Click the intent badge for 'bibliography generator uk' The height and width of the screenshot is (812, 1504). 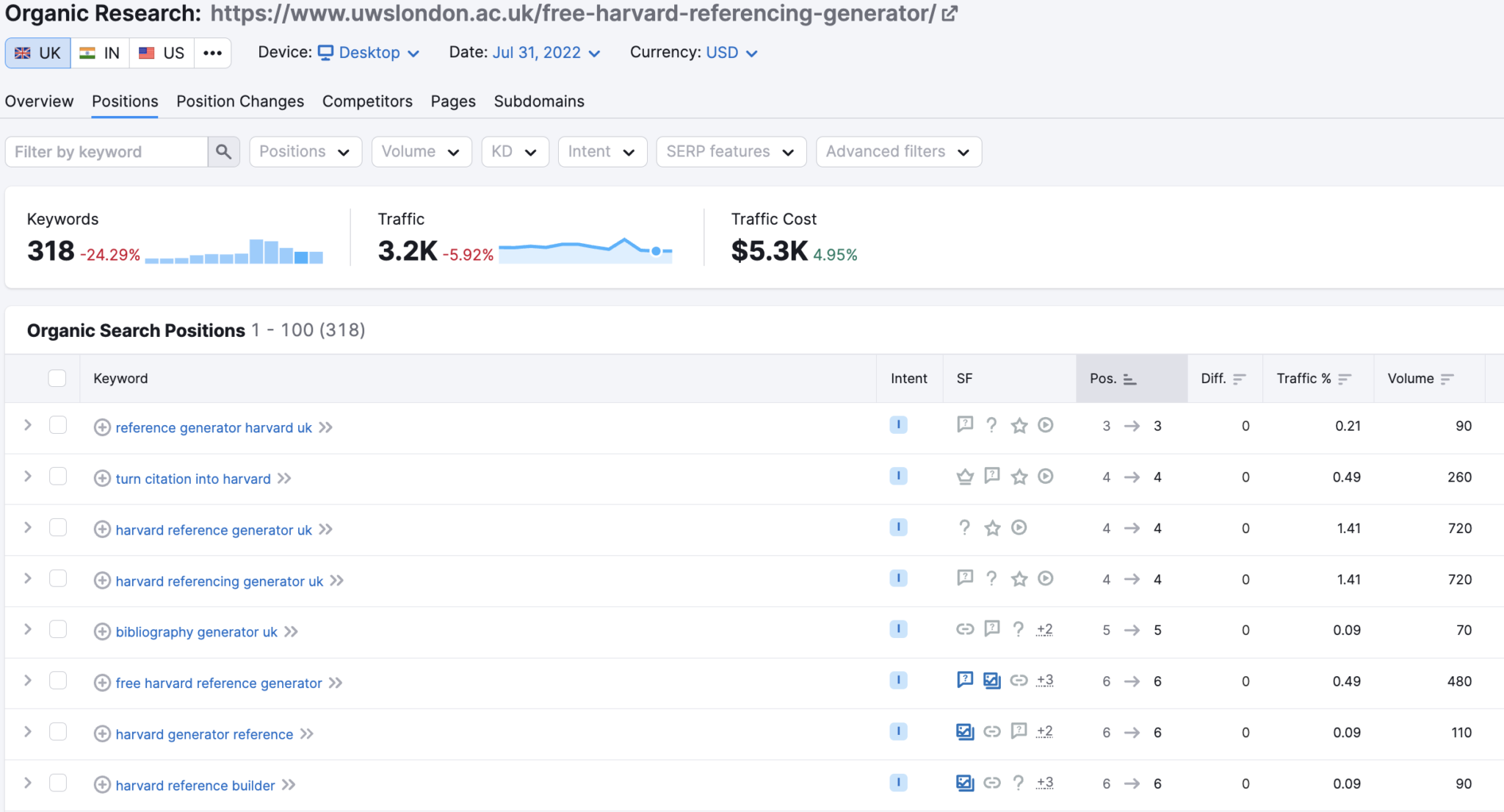(x=898, y=629)
